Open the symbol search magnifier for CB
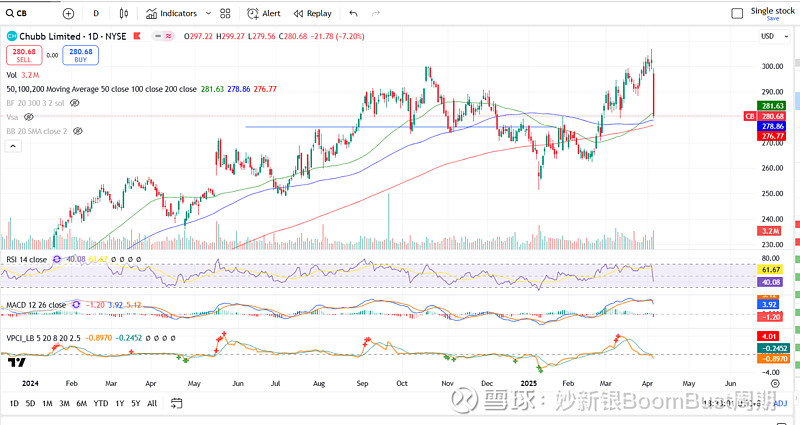This screenshot has height=425, width=800. coord(10,13)
